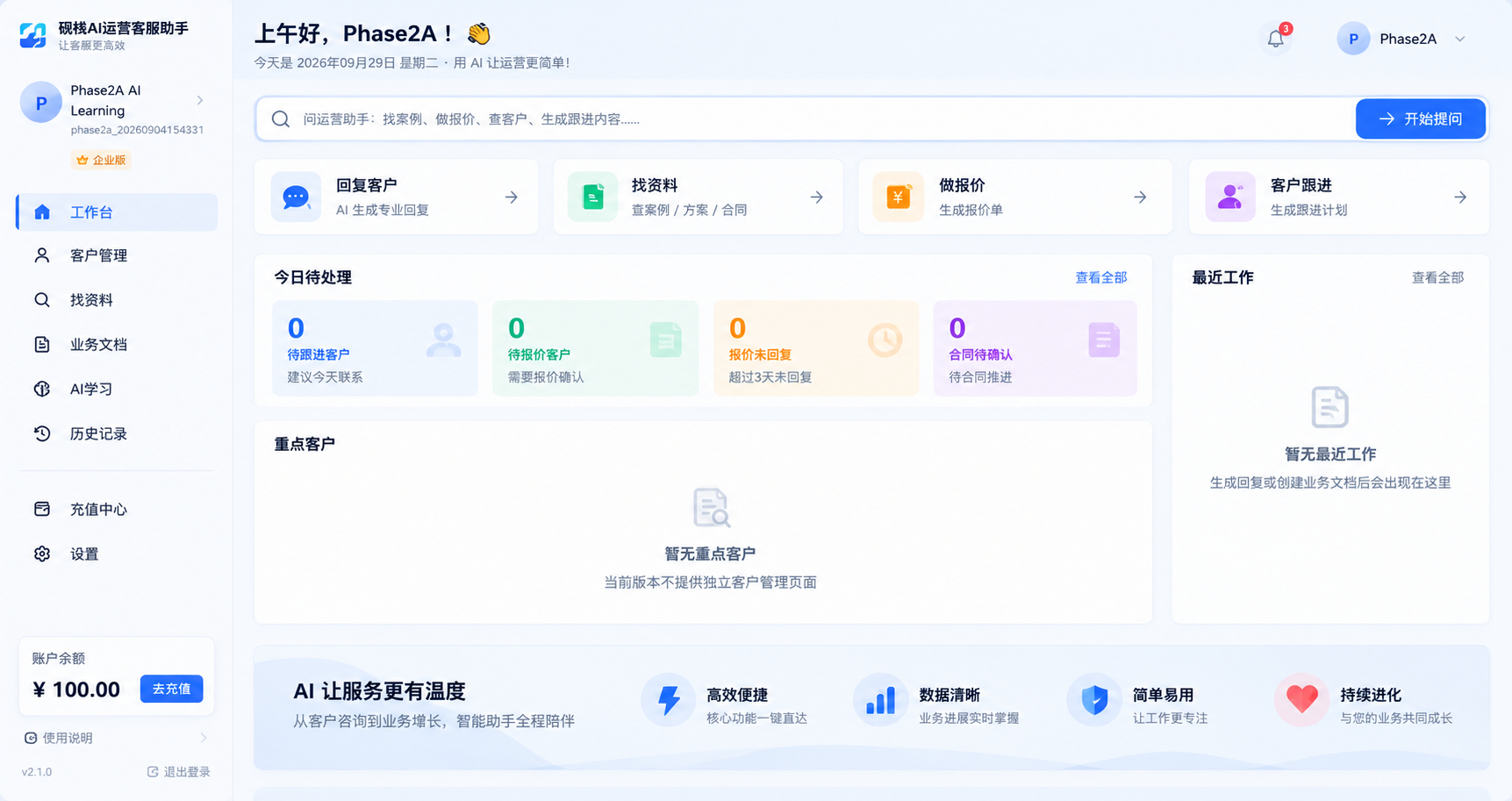Click the 简单易用 shield icon
This screenshot has height=801, width=1512.
1094,700
